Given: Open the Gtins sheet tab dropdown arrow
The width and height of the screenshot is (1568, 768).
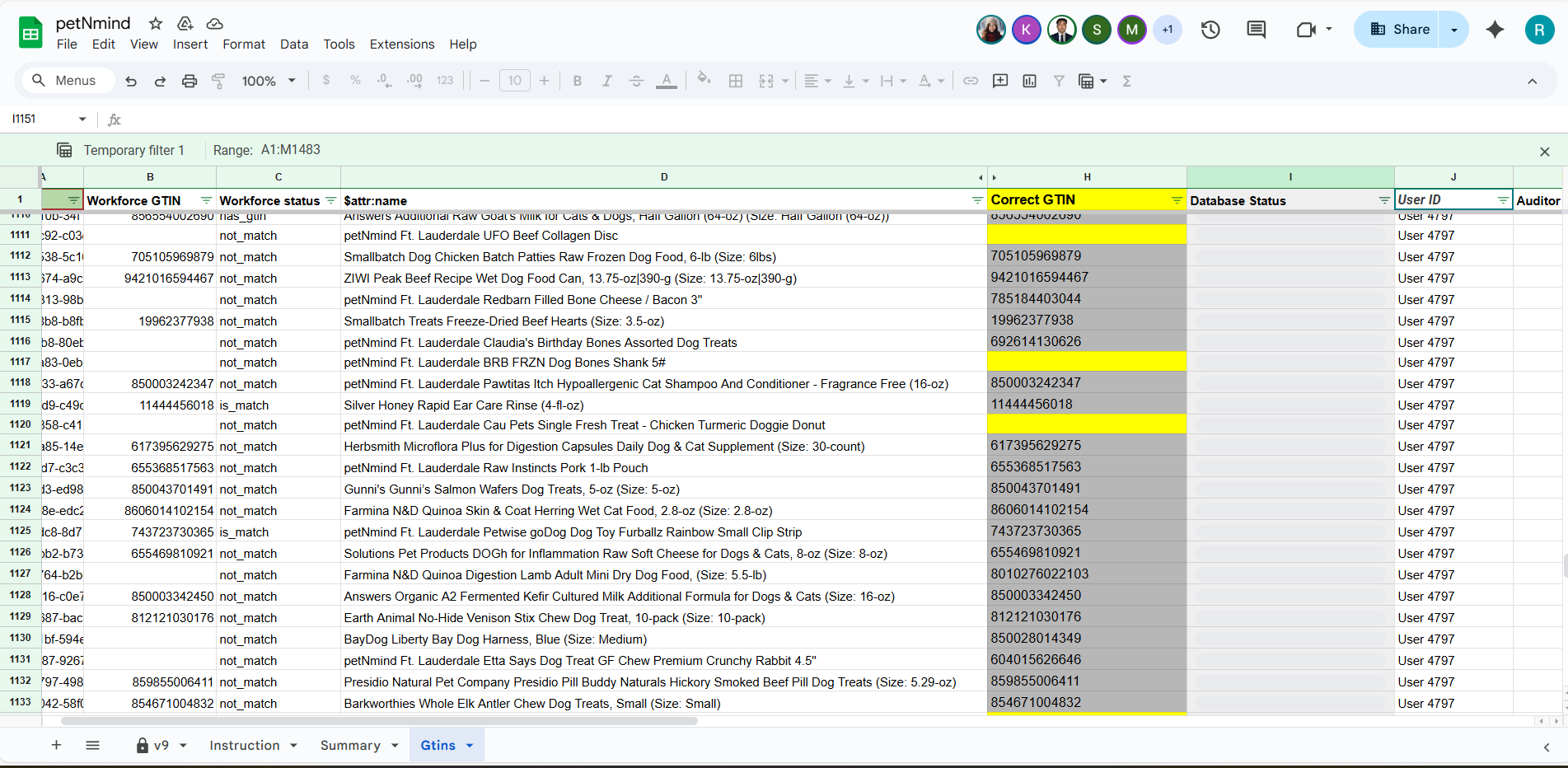Looking at the screenshot, I should pos(470,746).
